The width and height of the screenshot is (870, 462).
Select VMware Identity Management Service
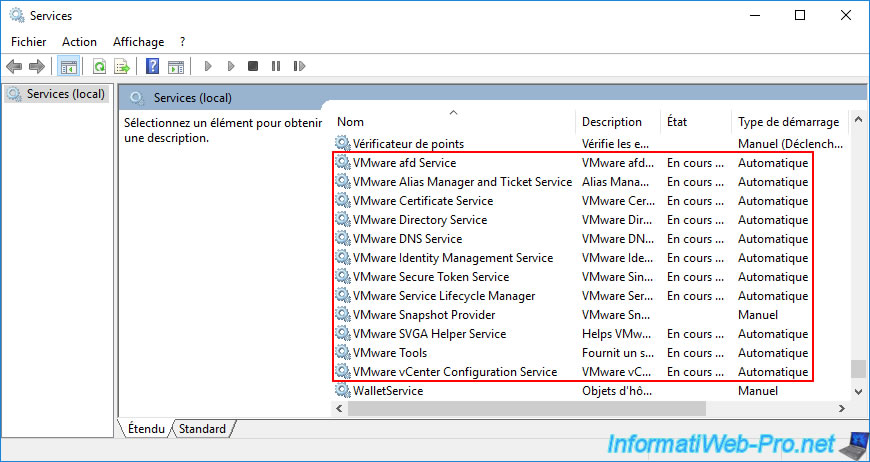point(590,258)
